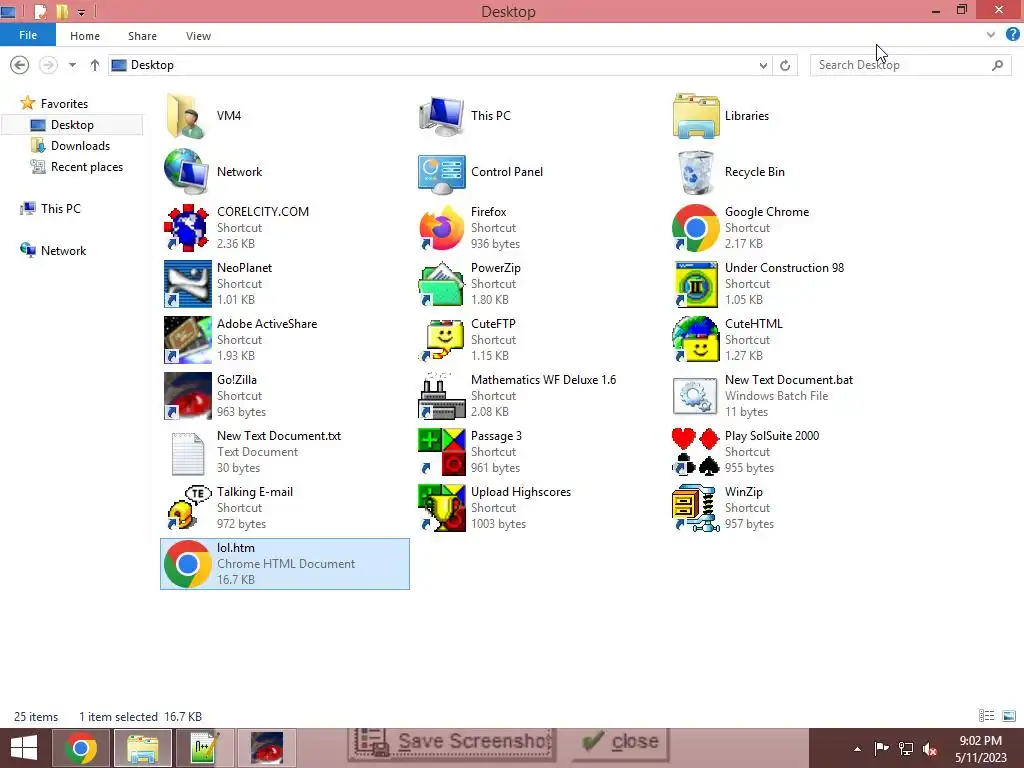Open the Share ribbon tab
Viewport: 1024px width, 768px height.
click(142, 36)
